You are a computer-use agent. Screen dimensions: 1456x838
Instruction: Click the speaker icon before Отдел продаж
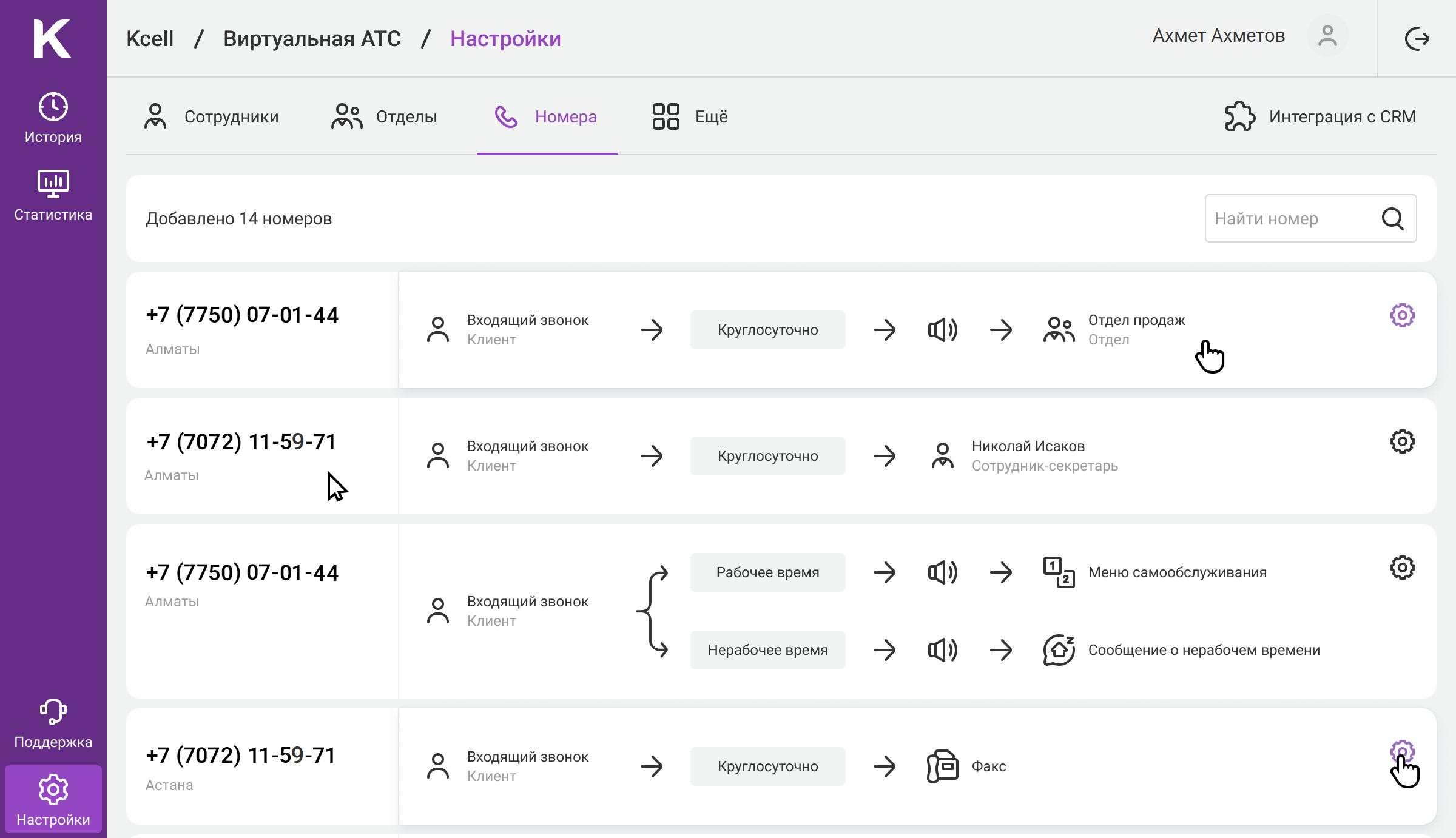(943, 330)
